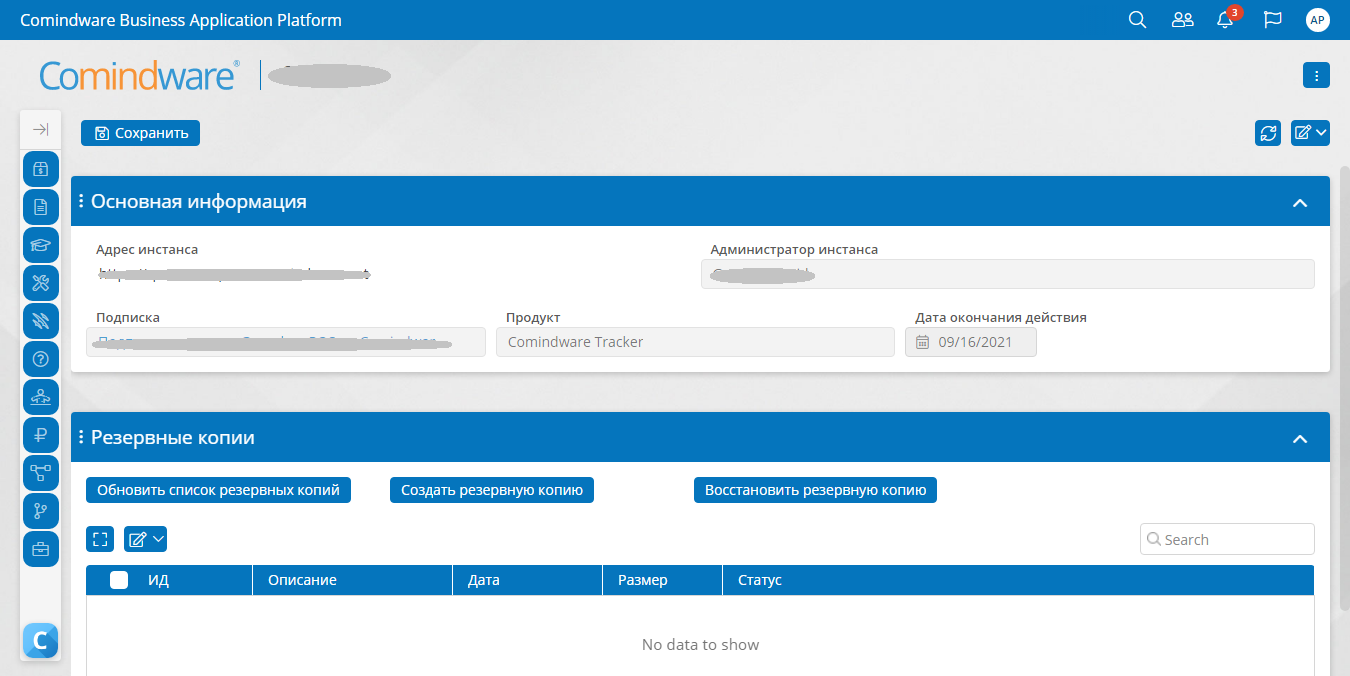The width and height of the screenshot is (1350, 676).
Task: Sort by ИД column header
Action: tap(158, 580)
